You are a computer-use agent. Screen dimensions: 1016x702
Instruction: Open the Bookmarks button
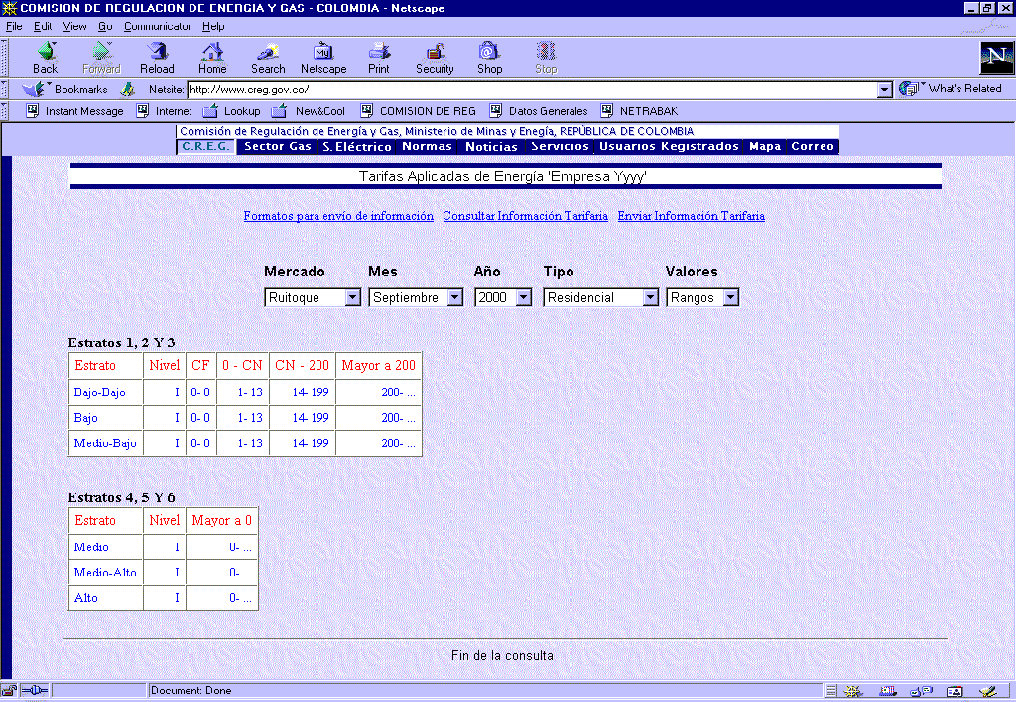[x=66, y=89]
